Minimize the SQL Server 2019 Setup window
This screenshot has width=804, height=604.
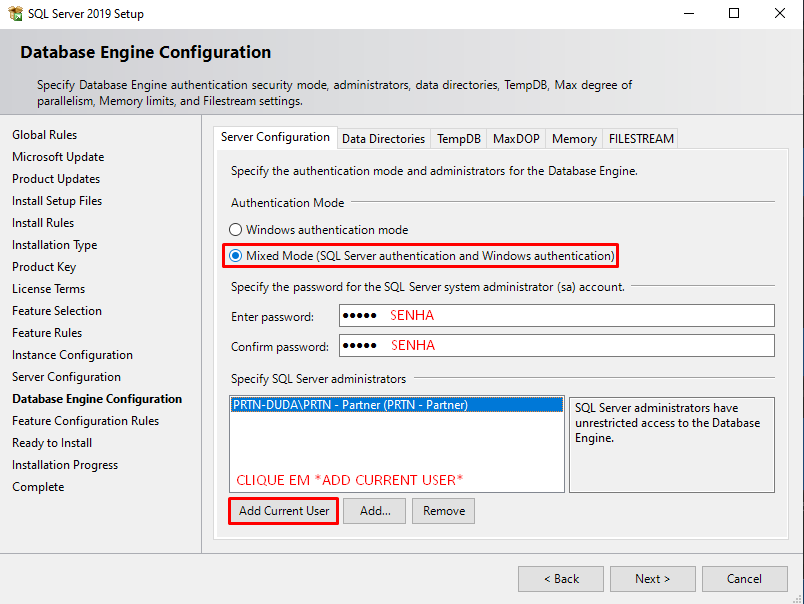(x=689, y=13)
